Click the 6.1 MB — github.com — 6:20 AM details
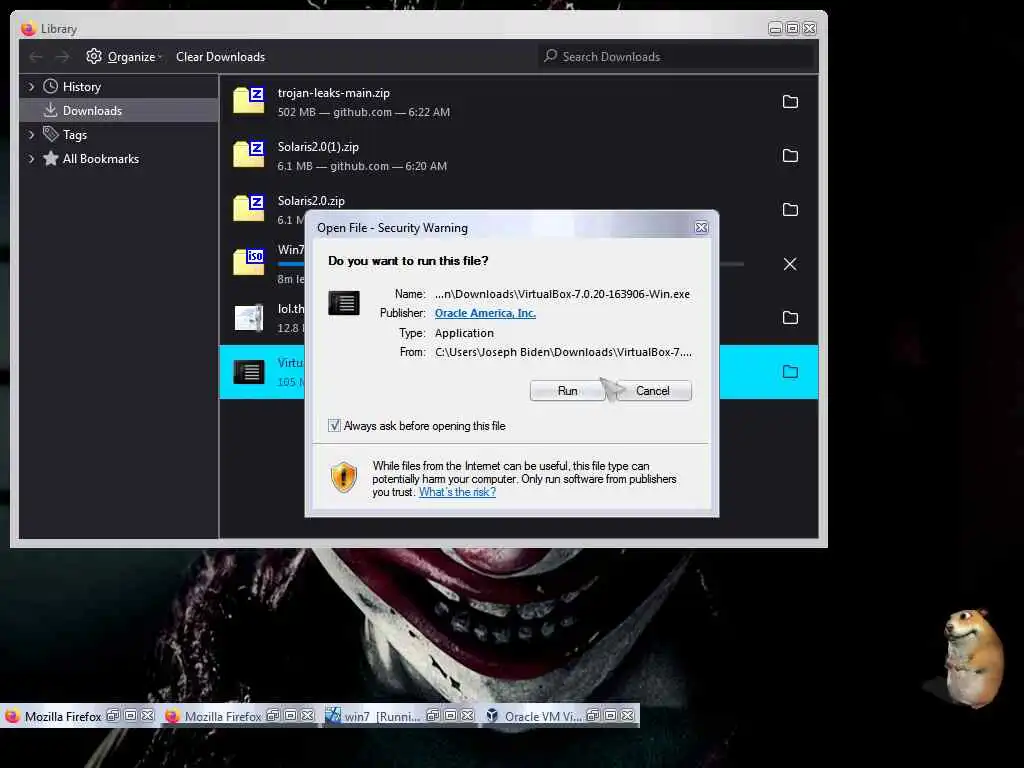 (x=362, y=167)
